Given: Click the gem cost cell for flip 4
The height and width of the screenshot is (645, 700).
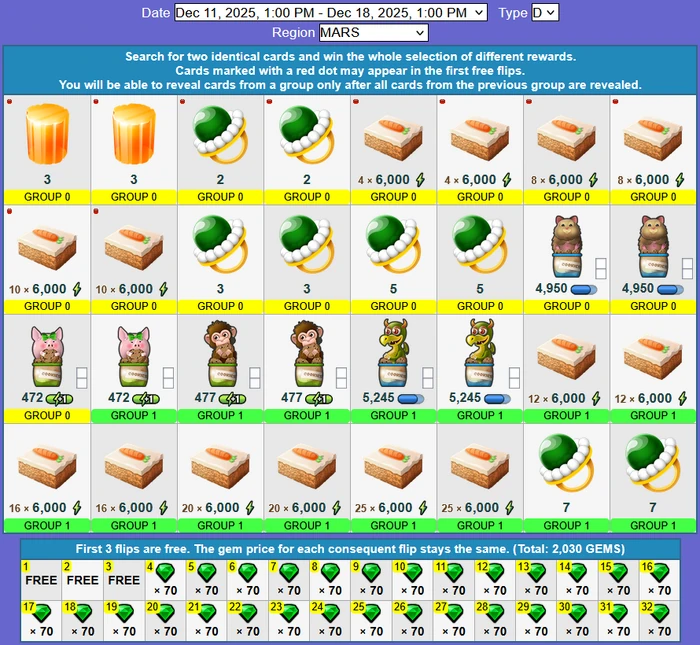Looking at the screenshot, I should pyautogui.click(x=165, y=580).
